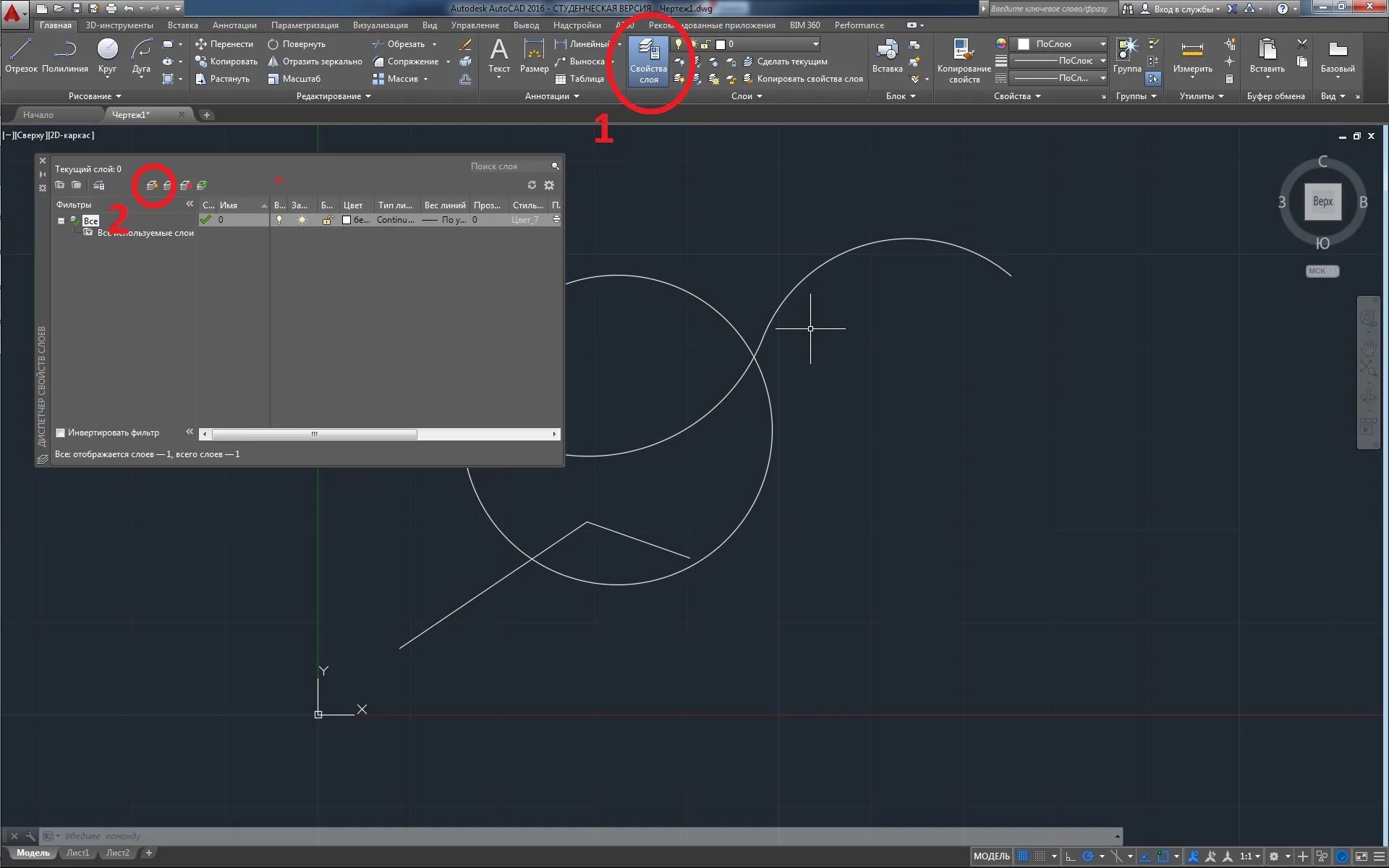The width and height of the screenshot is (1389, 868).
Task: Collapse the Все filter tree node
Action: click(61, 221)
